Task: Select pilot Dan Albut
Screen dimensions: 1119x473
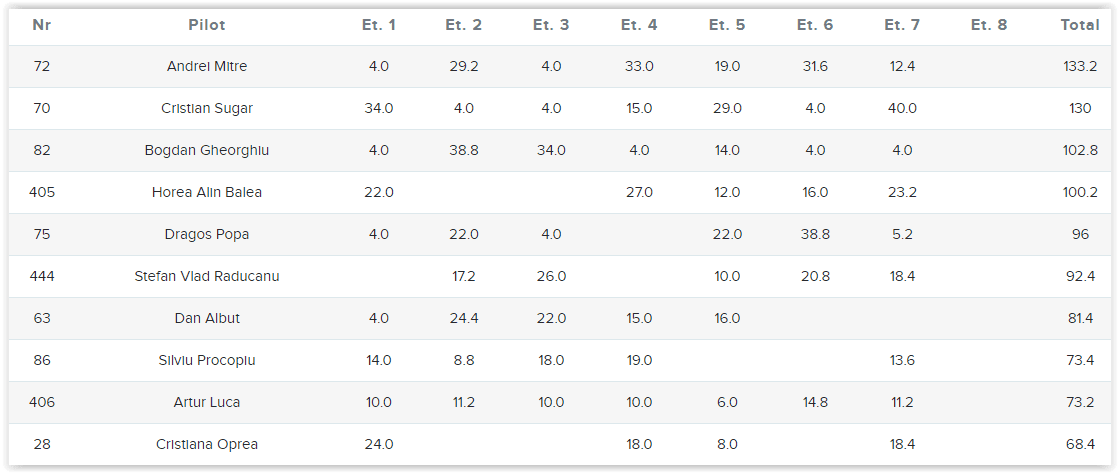Action: (x=207, y=318)
